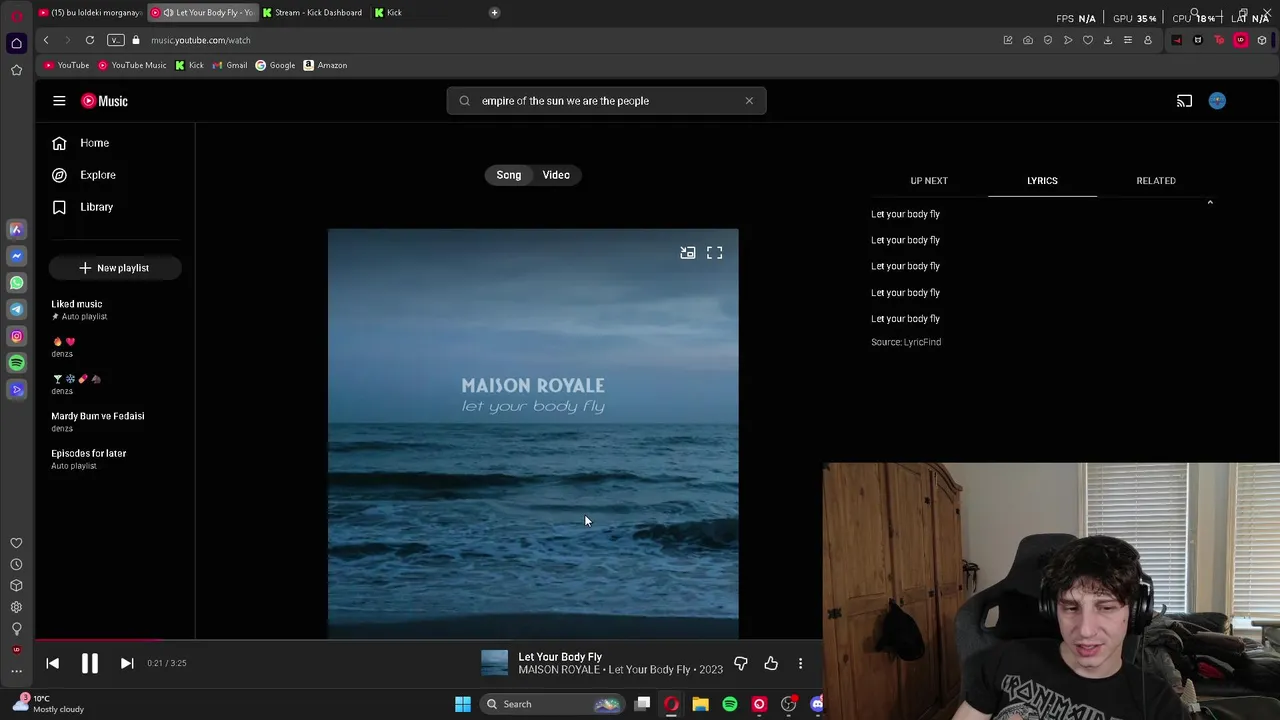Viewport: 1280px width, 720px height.
Task: Click the Windows taskbar Search box
Action: click(x=552, y=704)
